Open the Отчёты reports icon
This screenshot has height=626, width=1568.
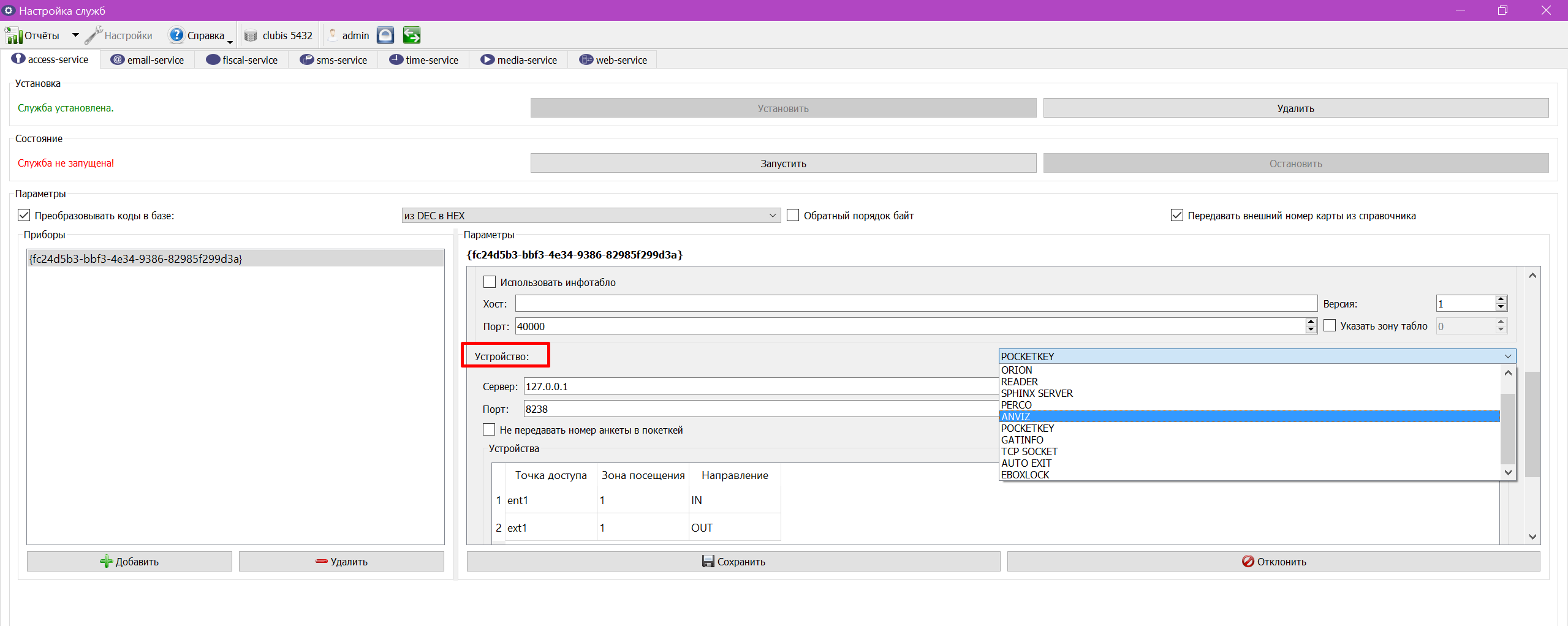click(13, 36)
